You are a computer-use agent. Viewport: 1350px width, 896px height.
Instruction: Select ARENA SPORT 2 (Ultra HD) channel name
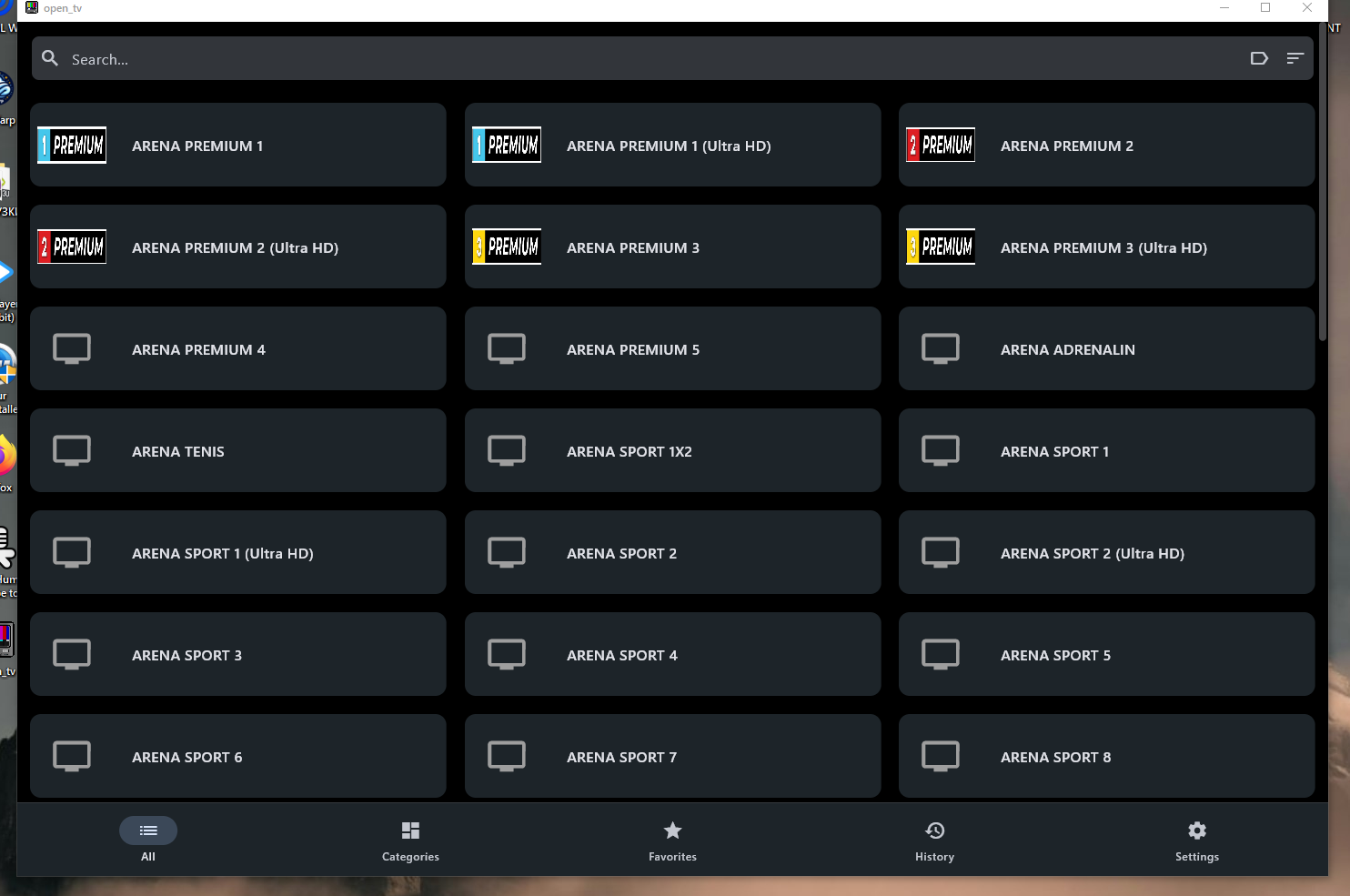[1093, 553]
